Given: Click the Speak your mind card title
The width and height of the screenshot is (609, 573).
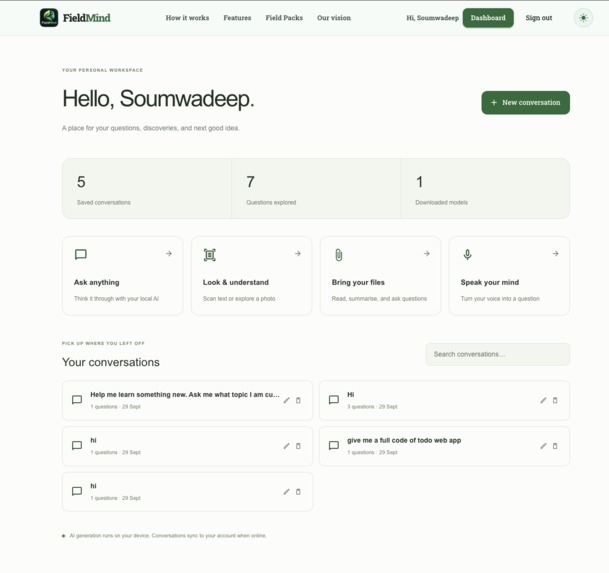Looking at the screenshot, I should pos(490,282).
